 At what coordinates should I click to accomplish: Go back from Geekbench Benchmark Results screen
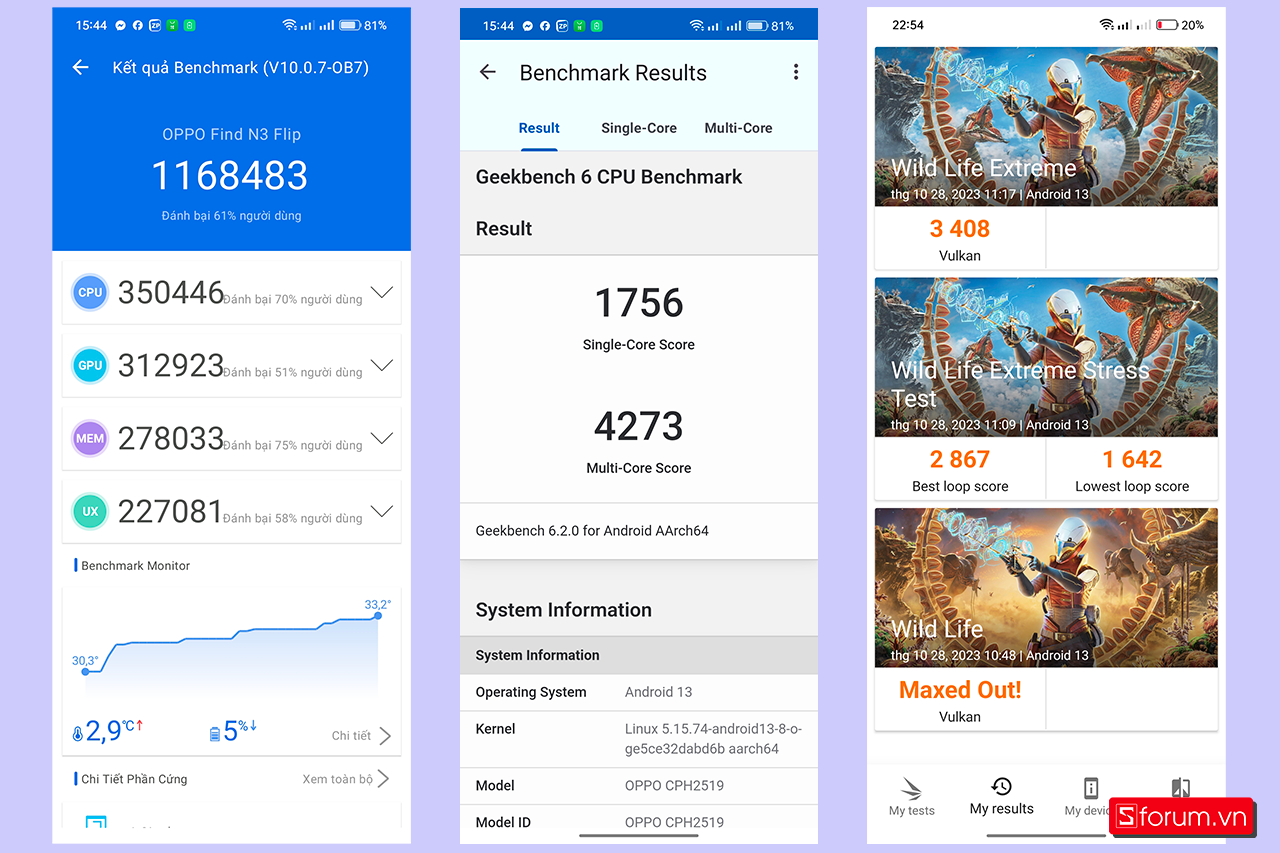pyautogui.click(x=488, y=72)
